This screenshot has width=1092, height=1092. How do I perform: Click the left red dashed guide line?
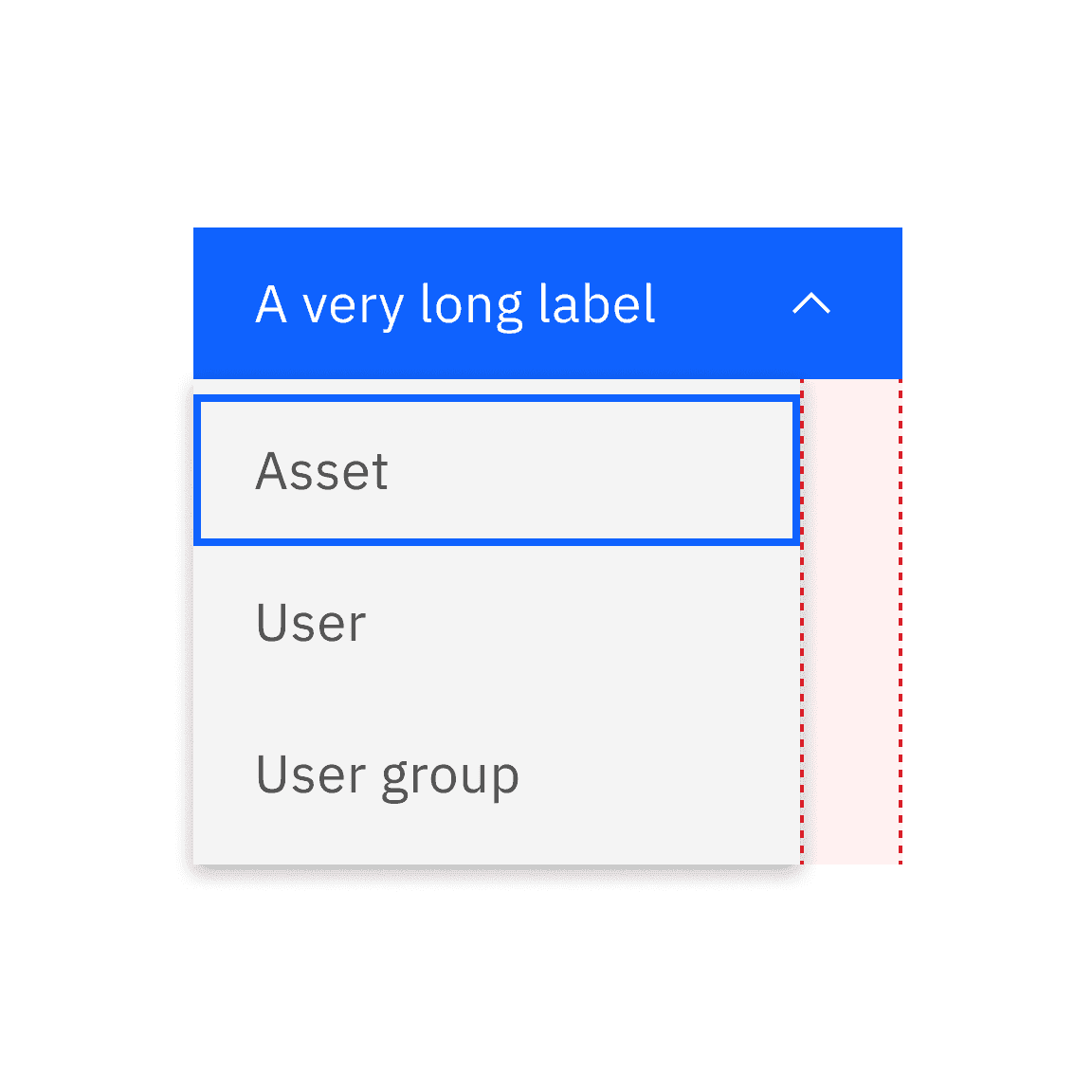[804, 616]
